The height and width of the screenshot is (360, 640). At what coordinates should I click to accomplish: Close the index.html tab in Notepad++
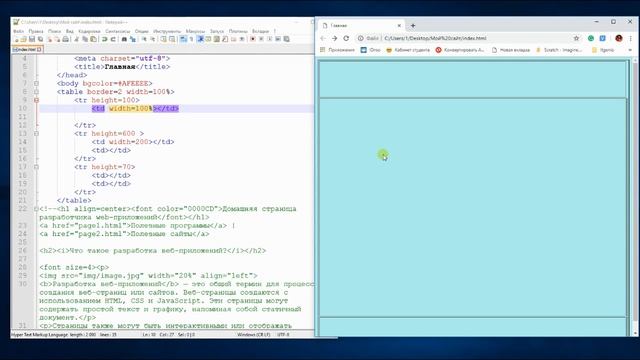point(39,49)
